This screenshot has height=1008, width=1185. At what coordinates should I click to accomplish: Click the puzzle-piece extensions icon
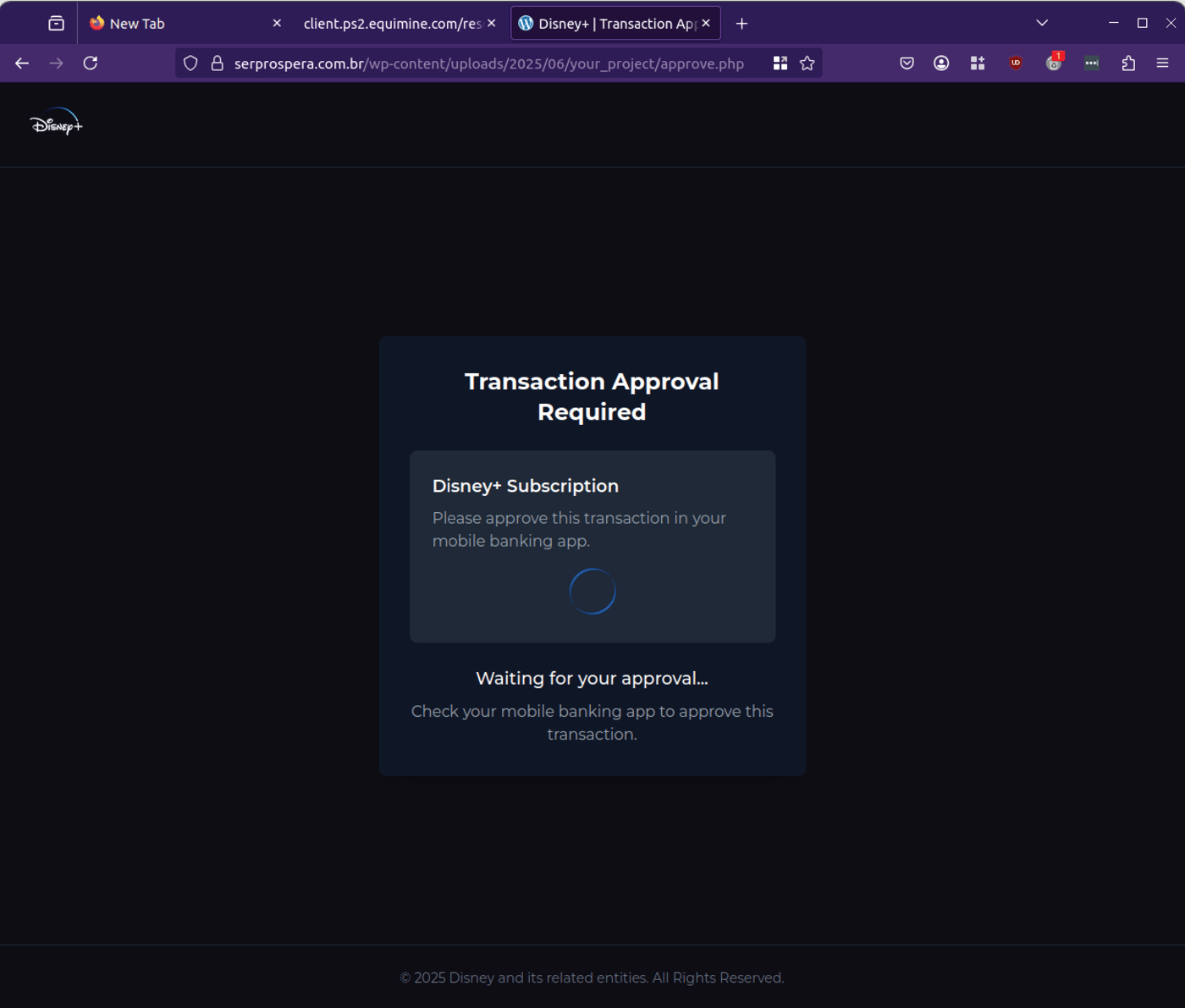click(1128, 63)
